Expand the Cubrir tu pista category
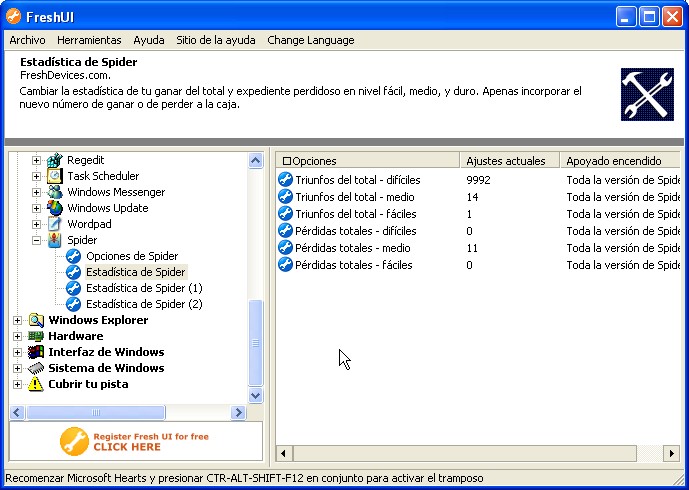 click(17, 384)
